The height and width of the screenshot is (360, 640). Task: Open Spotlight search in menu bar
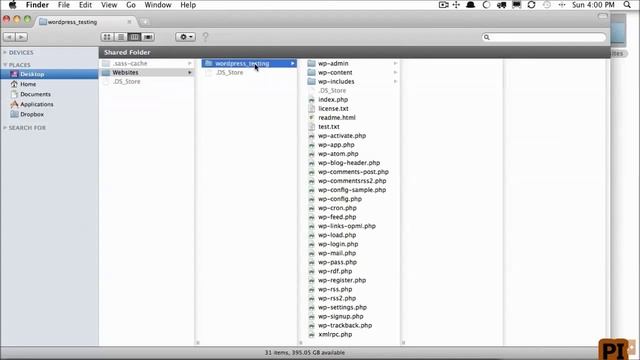coord(627,5)
